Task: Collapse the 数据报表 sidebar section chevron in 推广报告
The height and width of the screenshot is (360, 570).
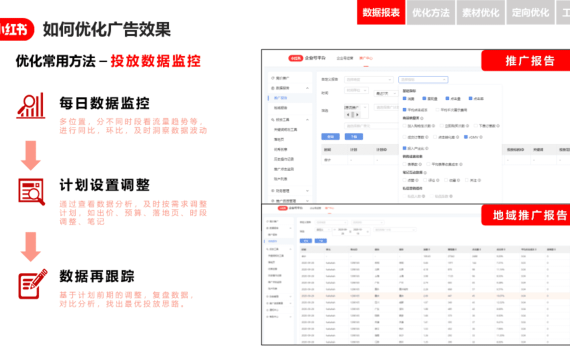Action: pyautogui.click(x=307, y=88)
